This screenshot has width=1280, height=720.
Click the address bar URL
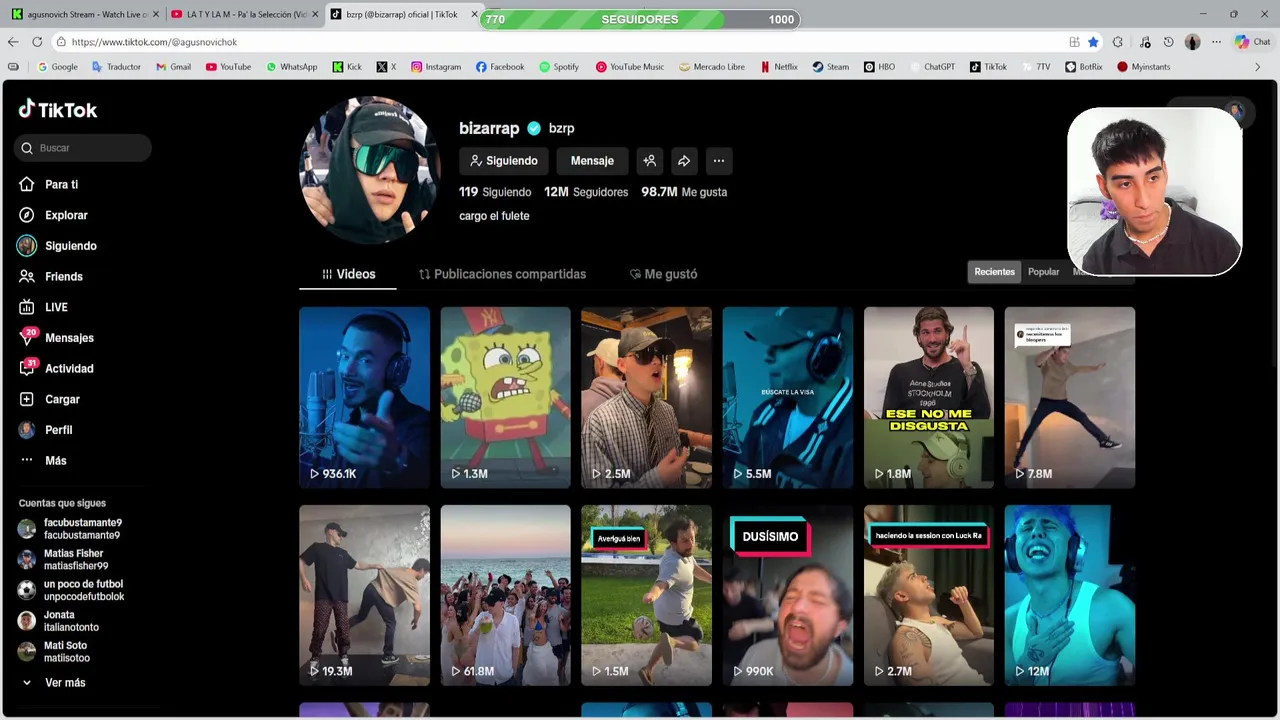[x=154, y=42]
